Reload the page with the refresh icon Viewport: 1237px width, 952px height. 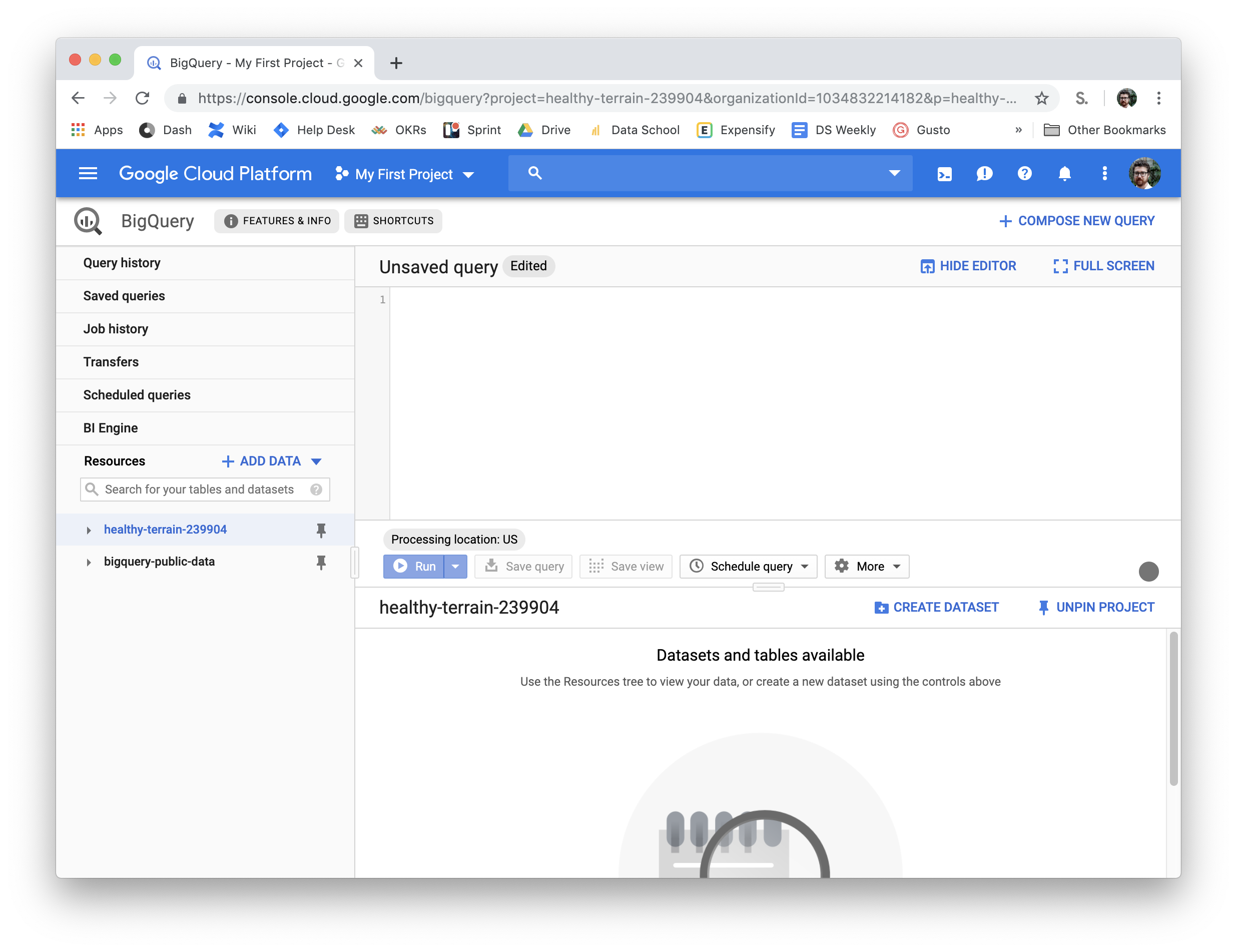(x=142, y=99)
